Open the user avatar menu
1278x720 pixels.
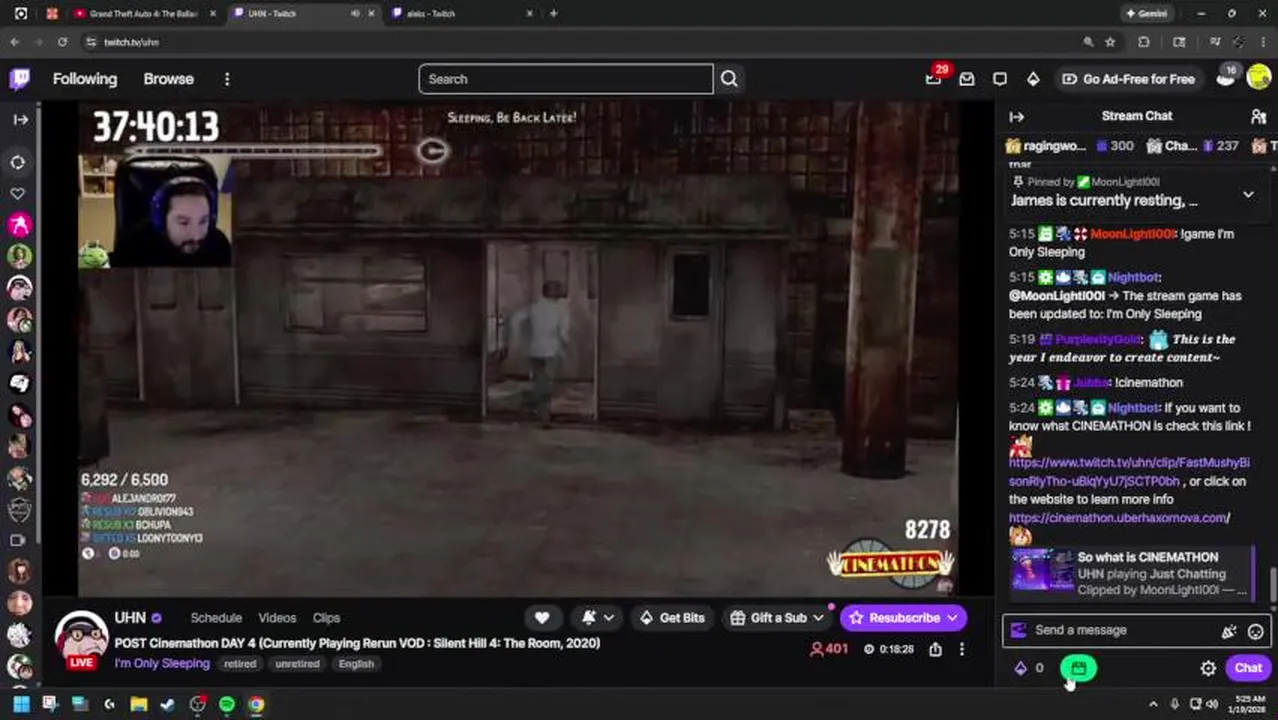click(x=1258, y=78)
